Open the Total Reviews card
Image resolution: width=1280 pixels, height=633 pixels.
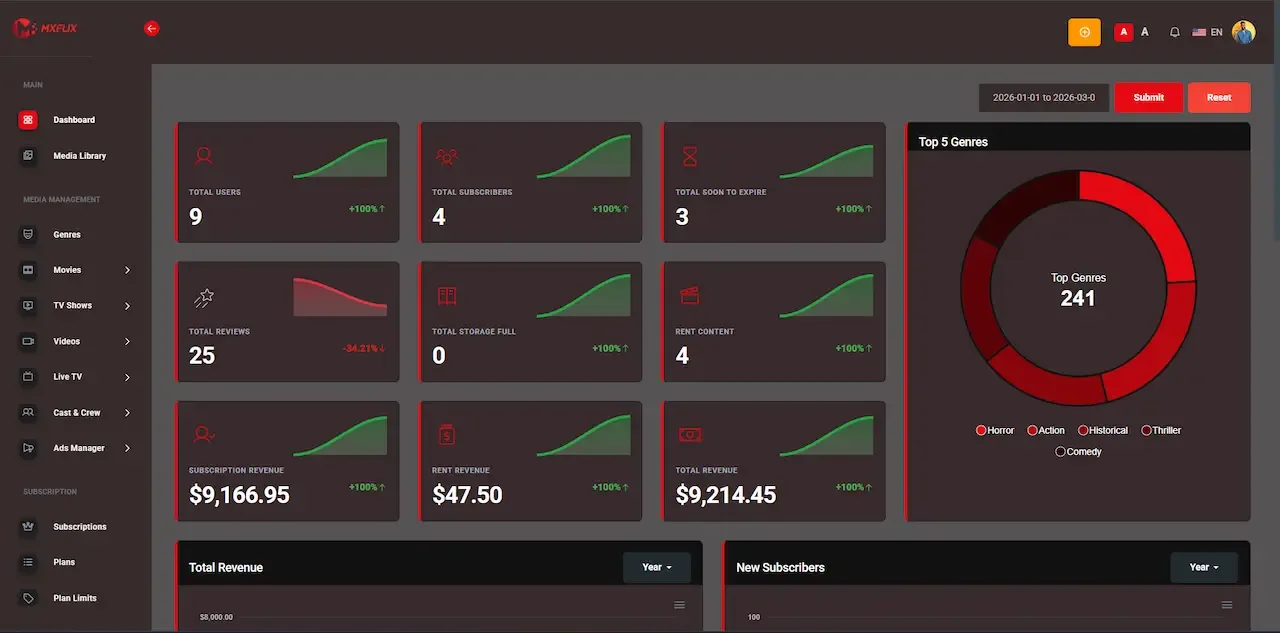pos(288,321)
